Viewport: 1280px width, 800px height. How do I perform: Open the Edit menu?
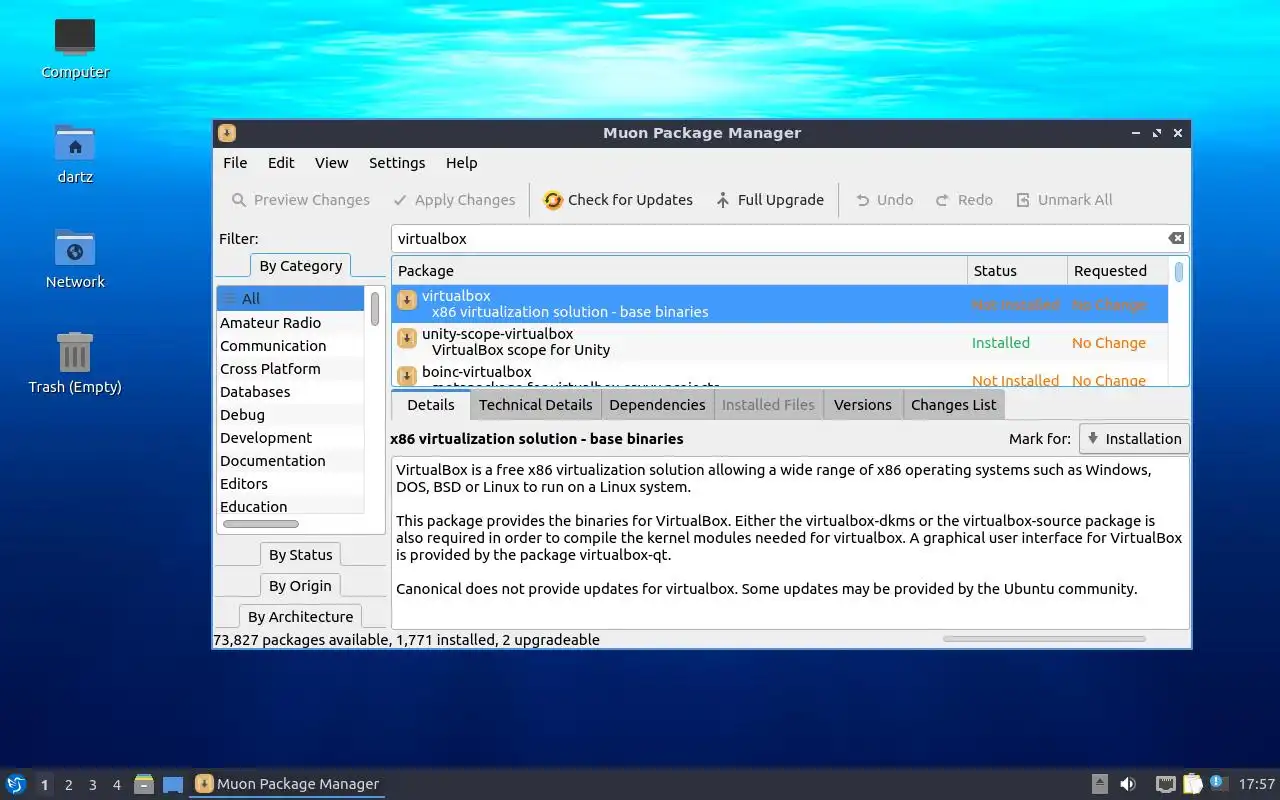click(281, 163)
